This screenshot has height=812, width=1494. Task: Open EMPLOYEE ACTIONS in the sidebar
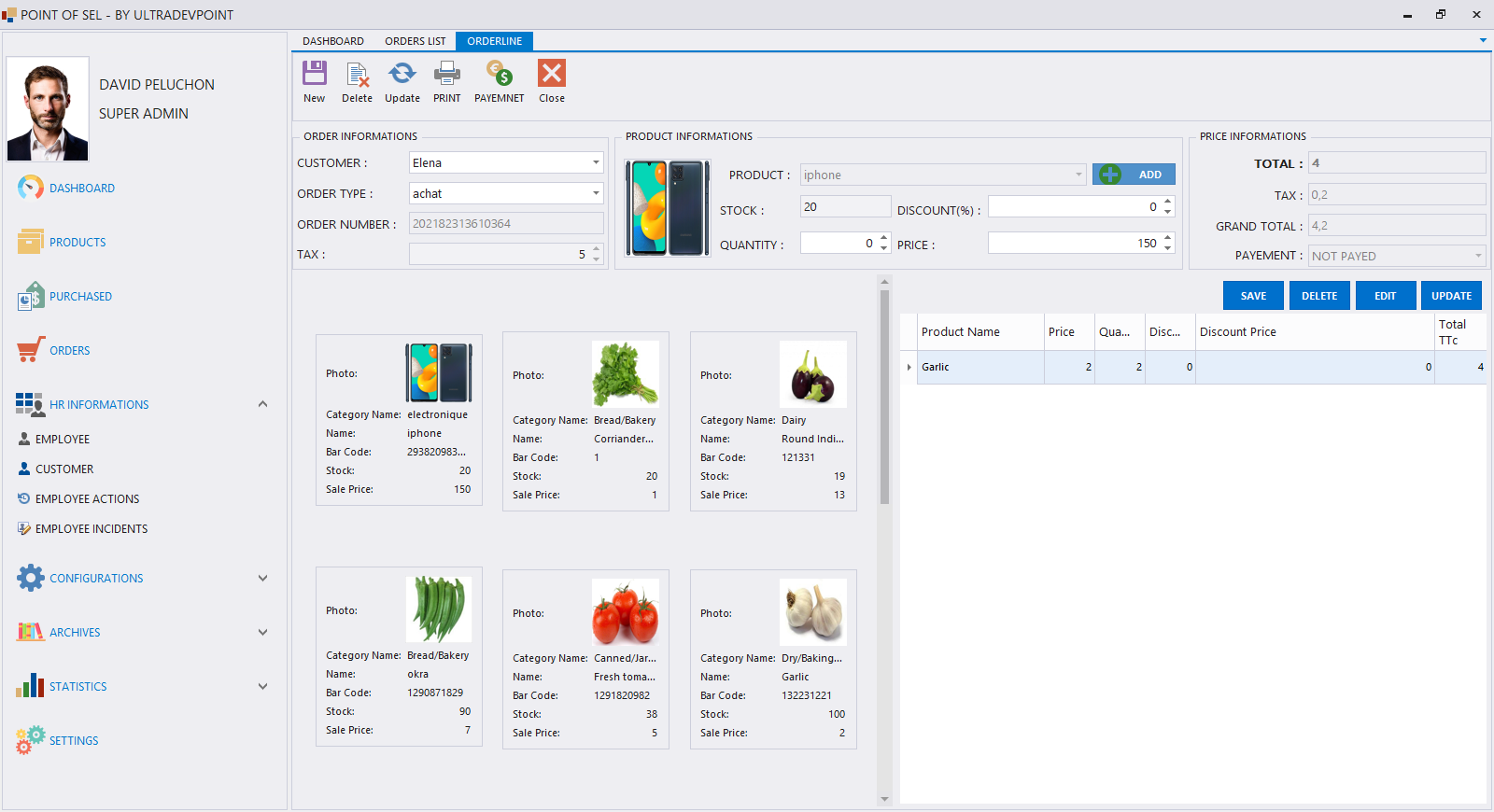[x=88, y=498]
